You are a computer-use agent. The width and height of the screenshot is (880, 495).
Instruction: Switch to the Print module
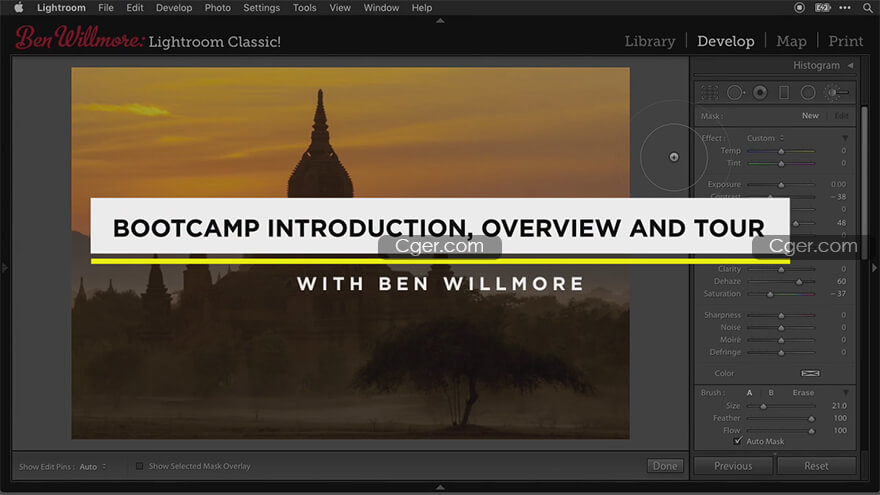(x=846, y=41)
